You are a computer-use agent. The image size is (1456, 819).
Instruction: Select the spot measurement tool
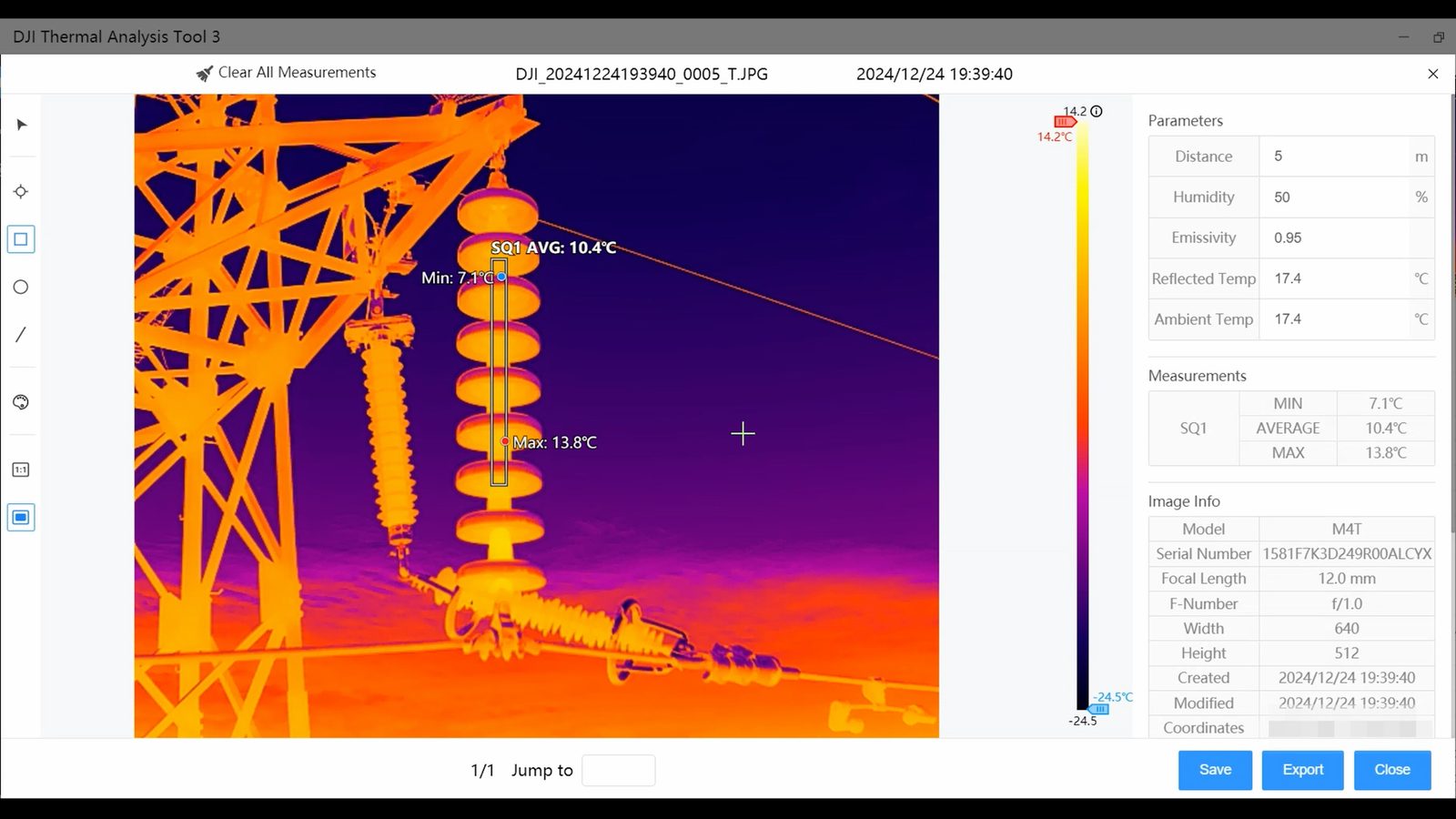21,192
